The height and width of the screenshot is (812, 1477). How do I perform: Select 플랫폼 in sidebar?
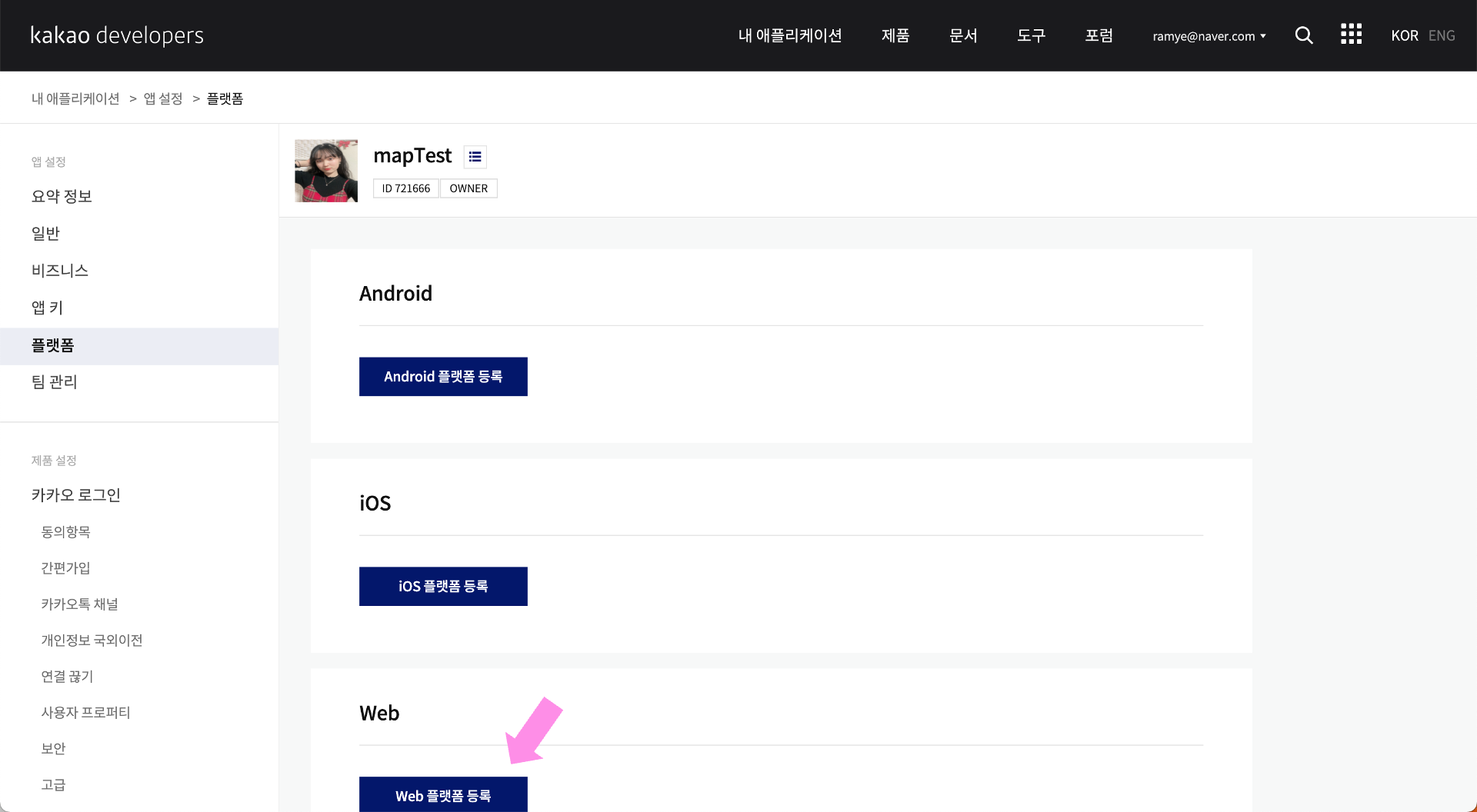click(x=139, y=346)
